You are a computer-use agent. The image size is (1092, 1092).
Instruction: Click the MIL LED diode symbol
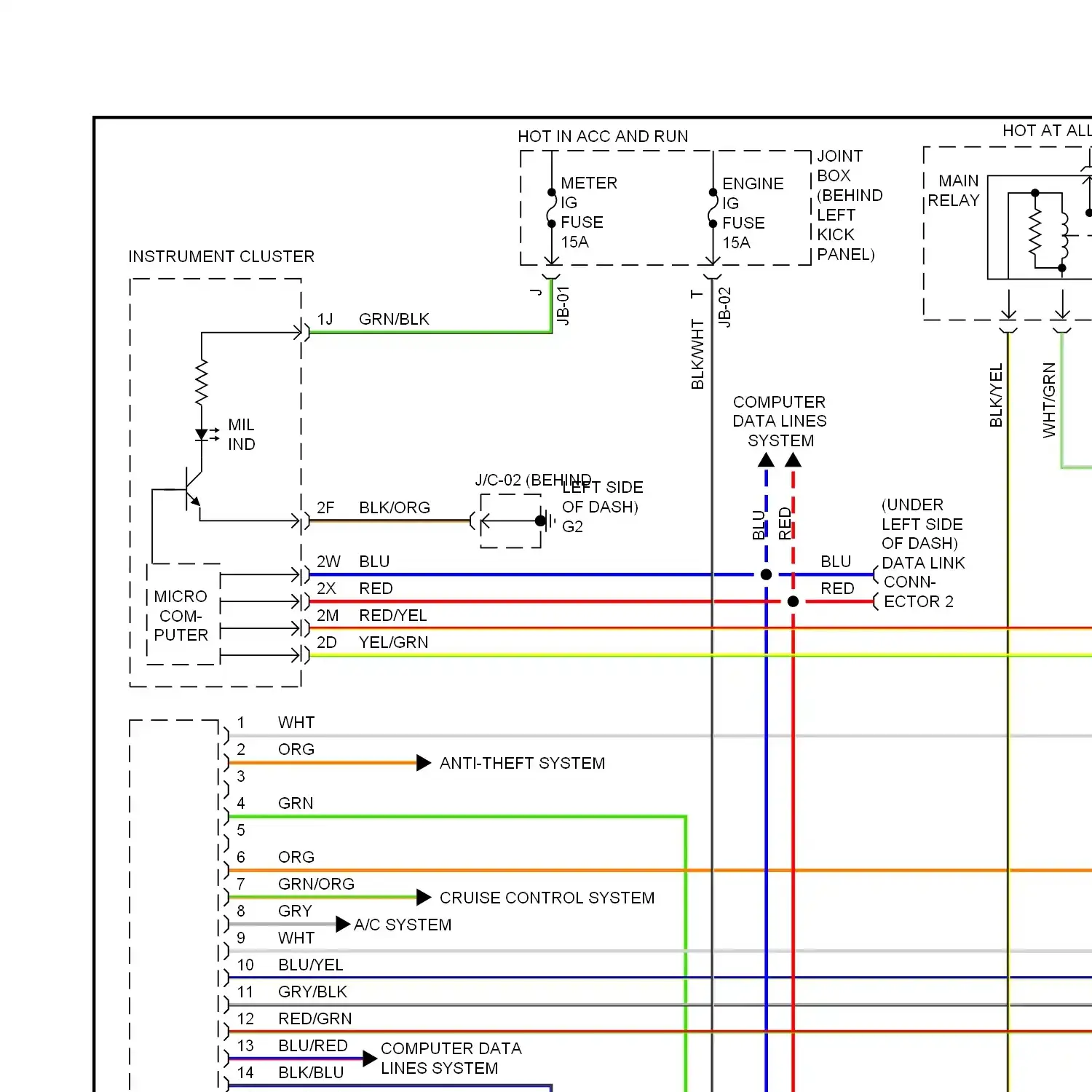click(x=206, y=435)
